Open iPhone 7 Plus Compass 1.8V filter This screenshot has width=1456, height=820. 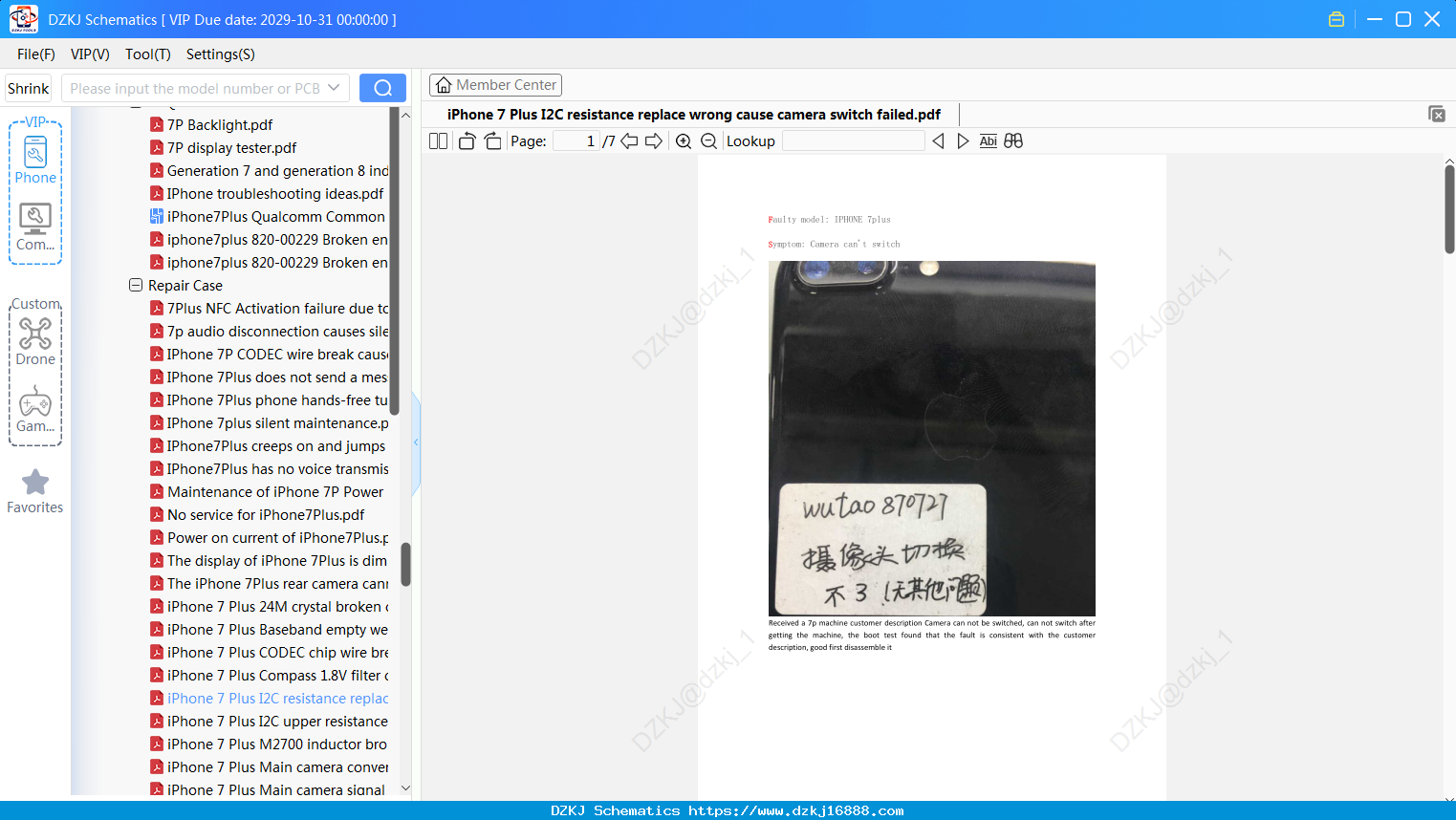[278, 675]
